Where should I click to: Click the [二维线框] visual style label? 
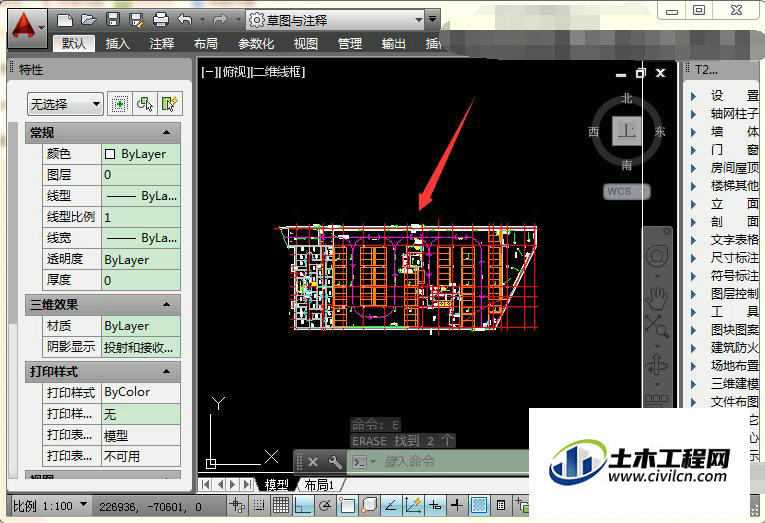pos(277,72)
